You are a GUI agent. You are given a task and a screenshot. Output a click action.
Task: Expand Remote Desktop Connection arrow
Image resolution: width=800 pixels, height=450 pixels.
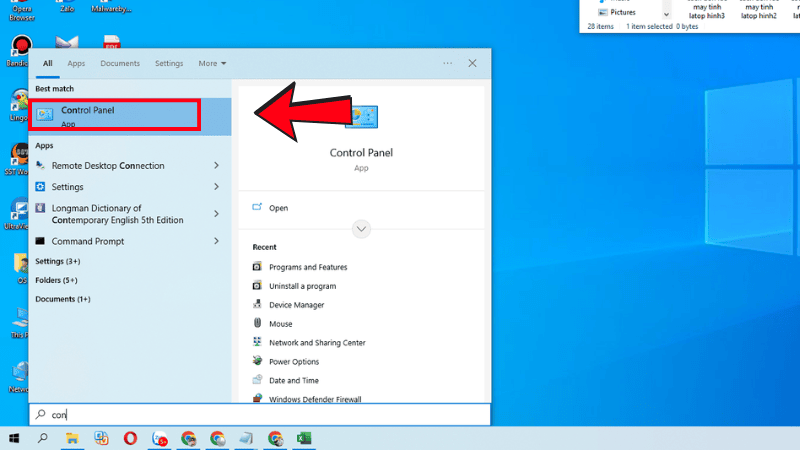(x=216, y=166)
